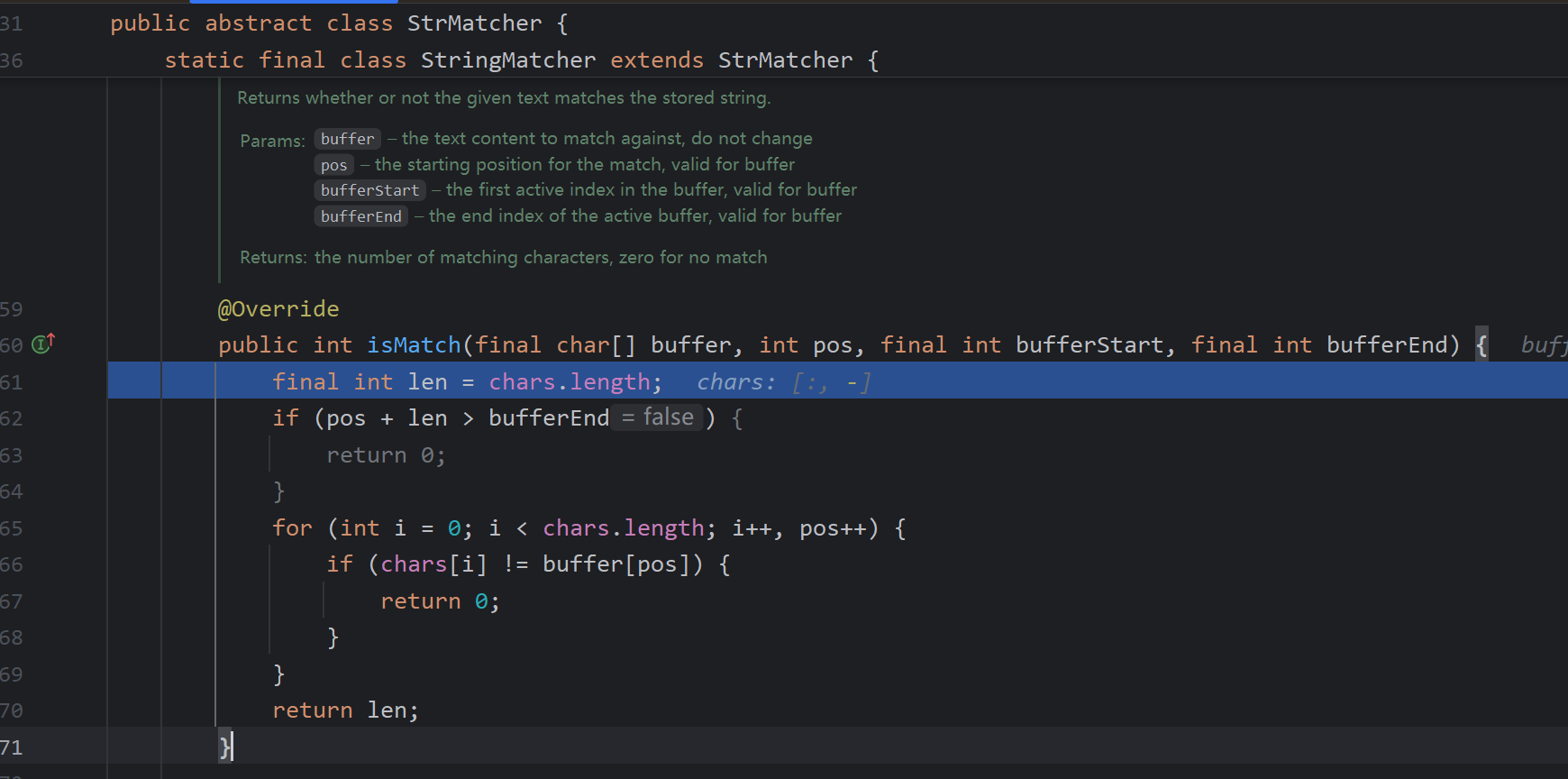
Task: Click the extends keyword on line 36
Action: pos(657,60)
